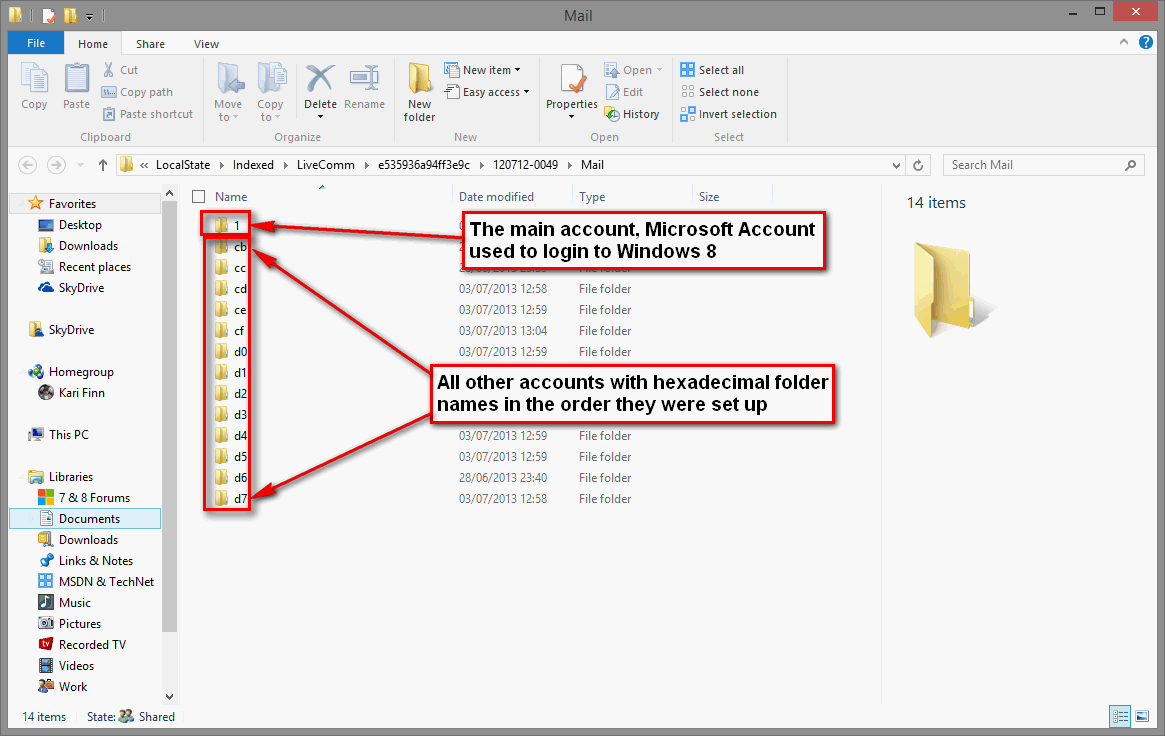Select the folder named cd
Screen dimensions: 1165x736
(231, 289)
